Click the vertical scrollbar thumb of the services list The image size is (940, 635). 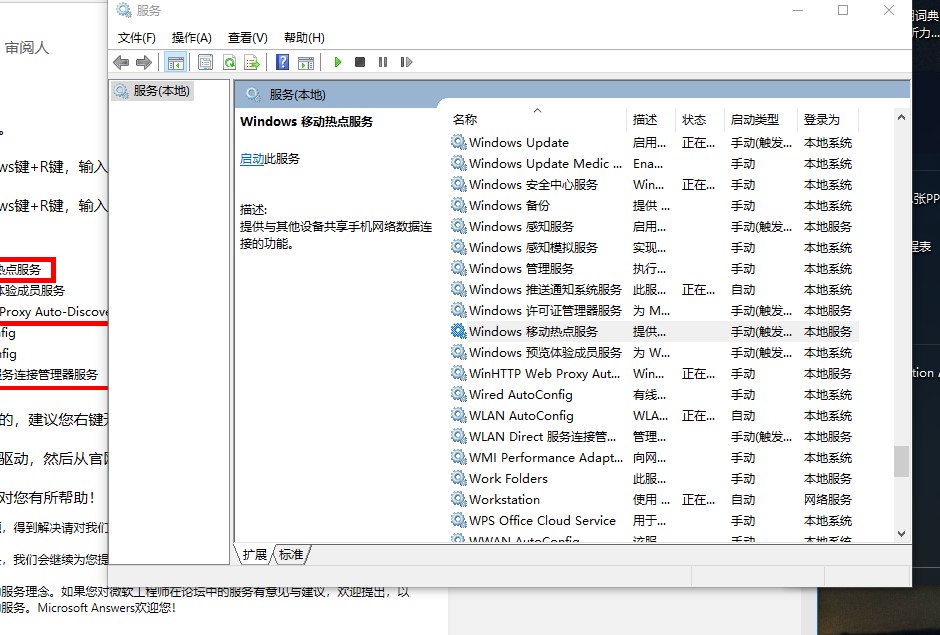[901, 461]
